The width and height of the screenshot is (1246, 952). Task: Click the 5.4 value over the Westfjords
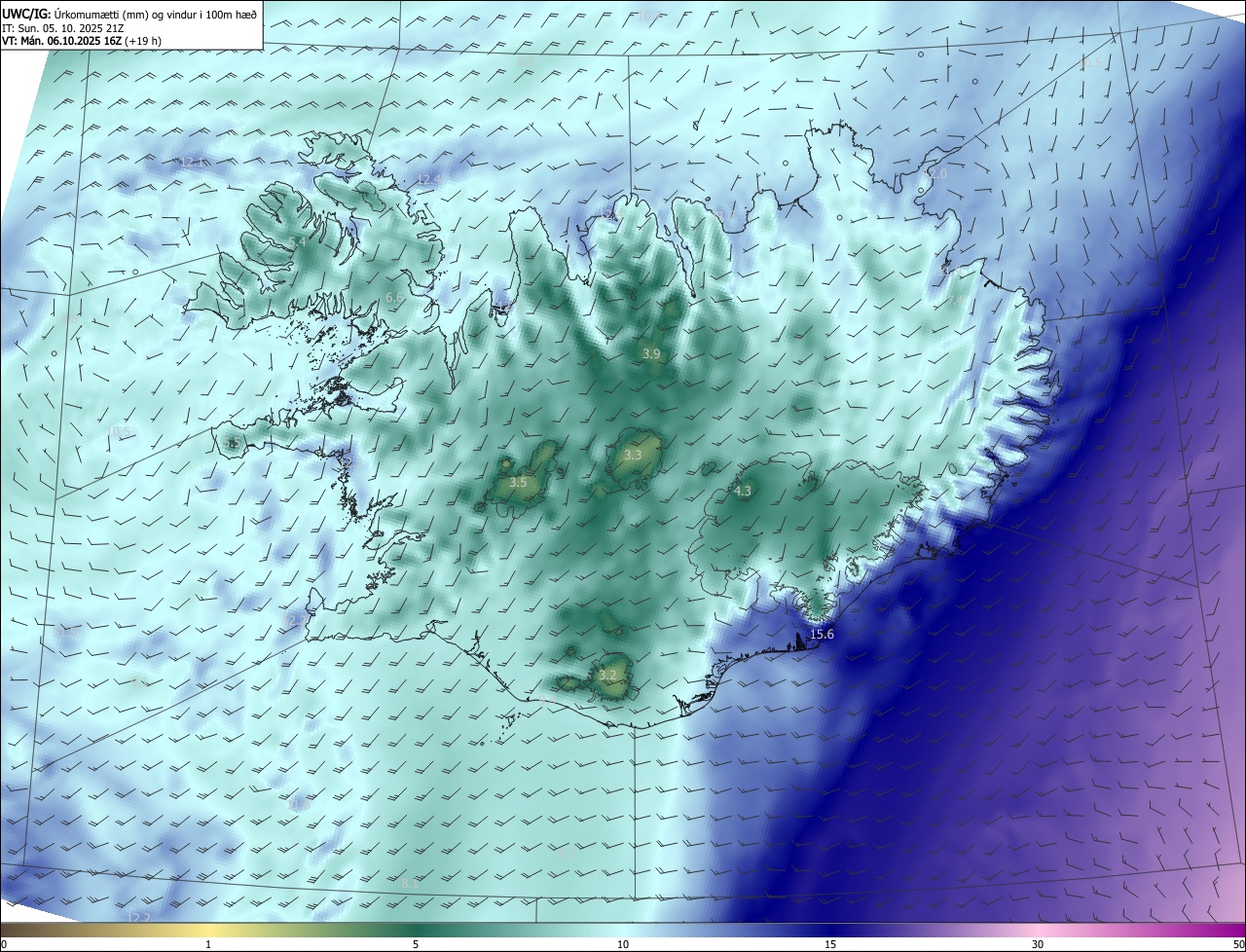coord(298,241)
